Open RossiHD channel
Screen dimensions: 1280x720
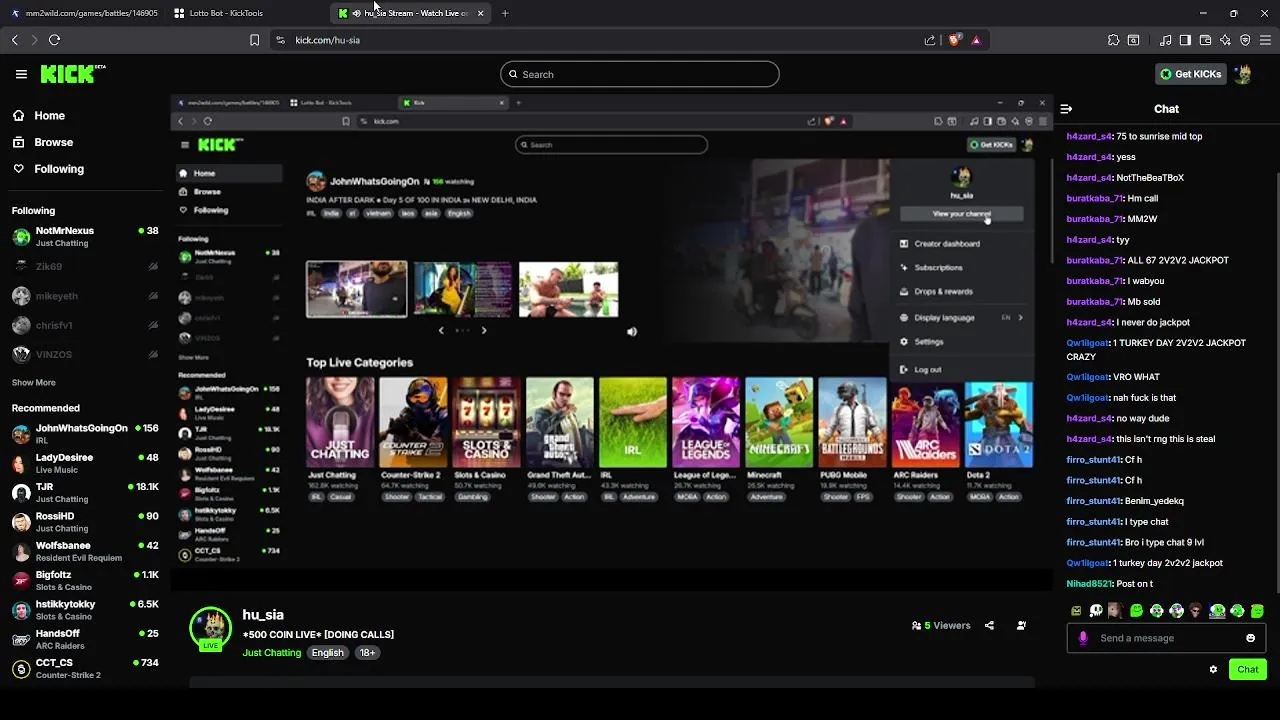click(84, 522)
